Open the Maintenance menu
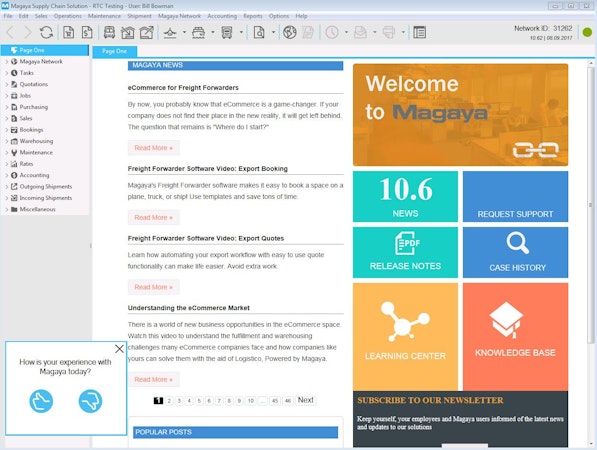The width and height of the screenshot is (597, 450). pos(104,16)
